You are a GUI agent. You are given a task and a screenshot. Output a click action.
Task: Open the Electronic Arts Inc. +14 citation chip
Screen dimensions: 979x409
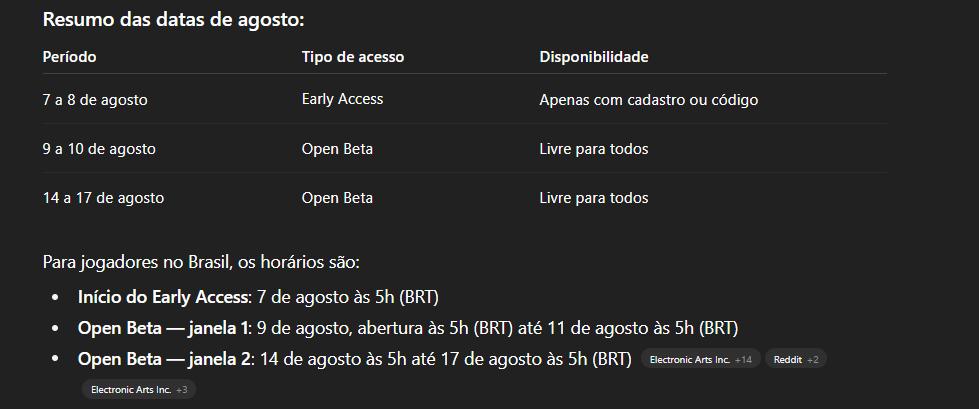point(699,359)
